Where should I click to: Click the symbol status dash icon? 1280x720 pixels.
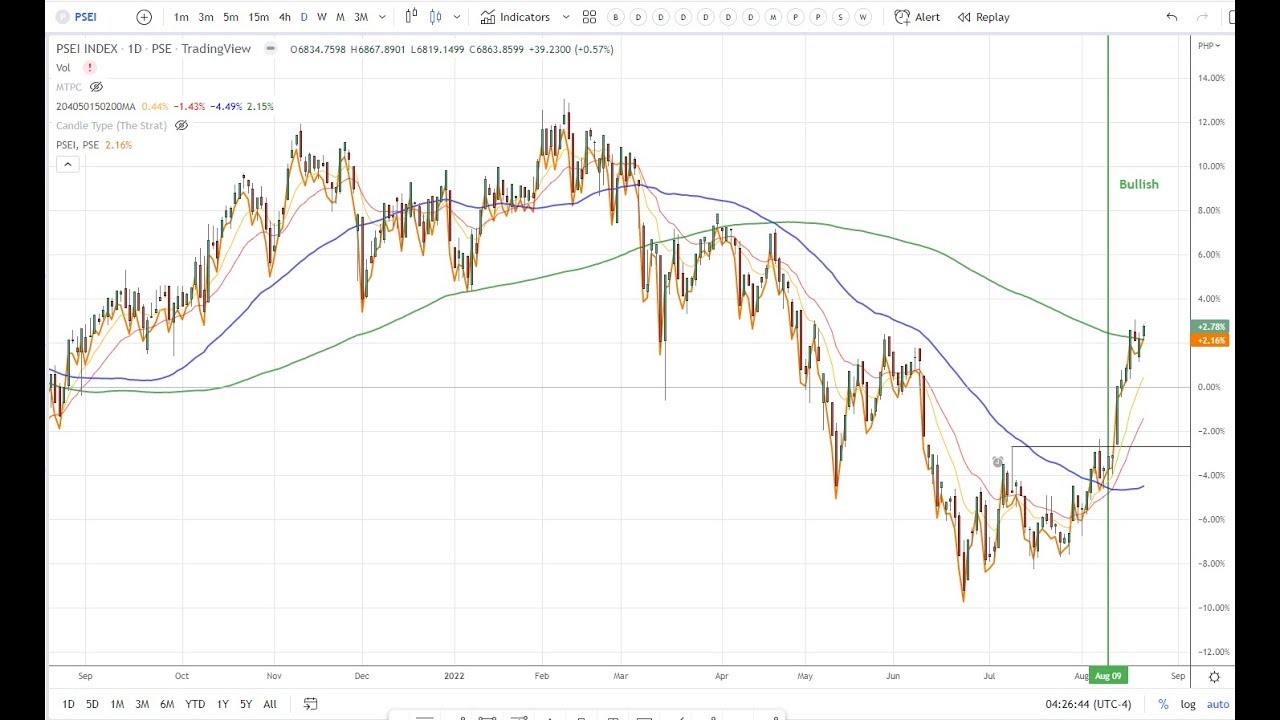[270, 49]
